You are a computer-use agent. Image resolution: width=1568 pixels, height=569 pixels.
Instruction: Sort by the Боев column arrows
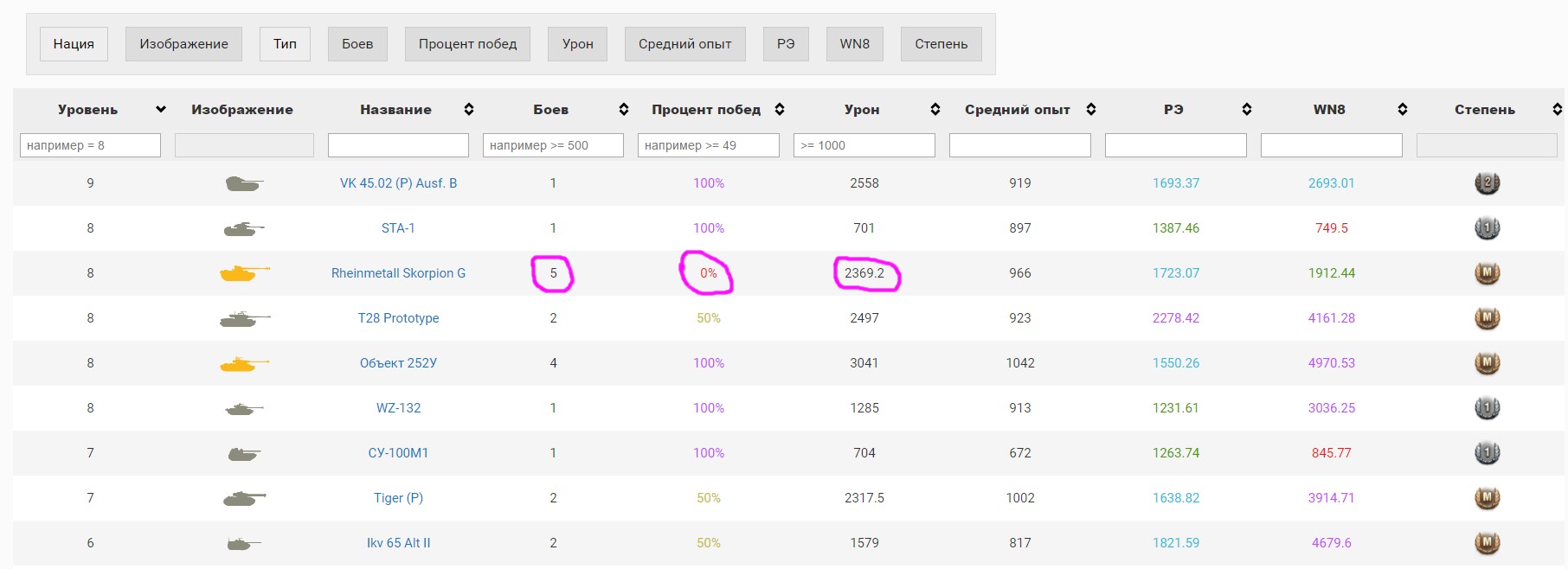(623, 109)
